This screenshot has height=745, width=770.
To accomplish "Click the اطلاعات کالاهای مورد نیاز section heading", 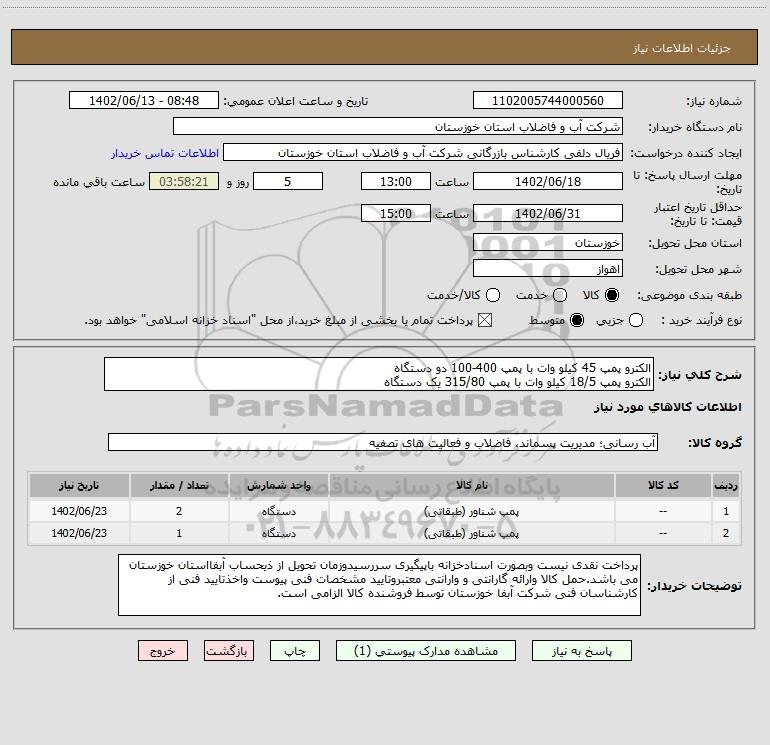I will tap(668, 407).
